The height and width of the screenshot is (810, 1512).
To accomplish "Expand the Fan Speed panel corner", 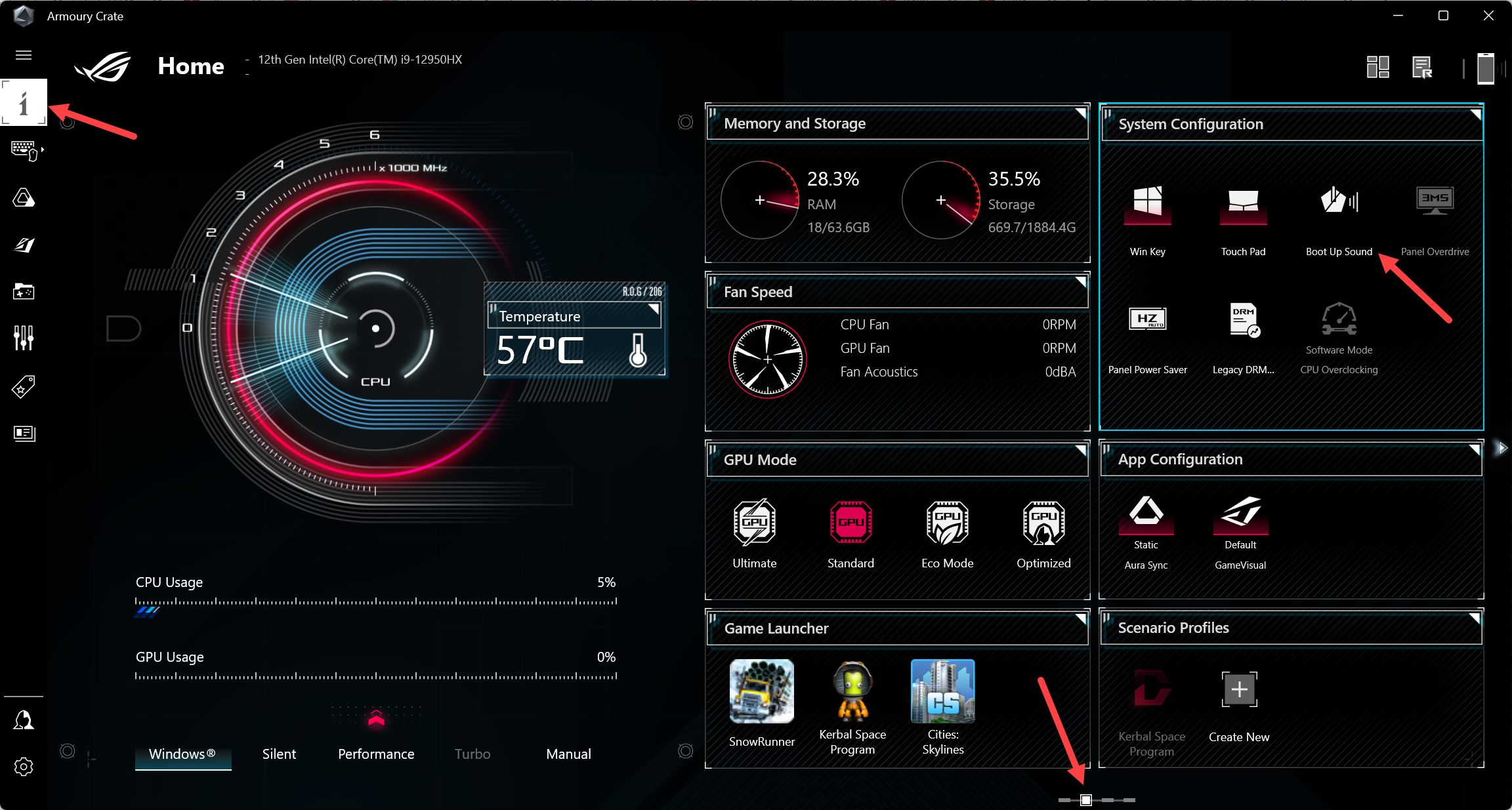I will [x=1080, y=282].
